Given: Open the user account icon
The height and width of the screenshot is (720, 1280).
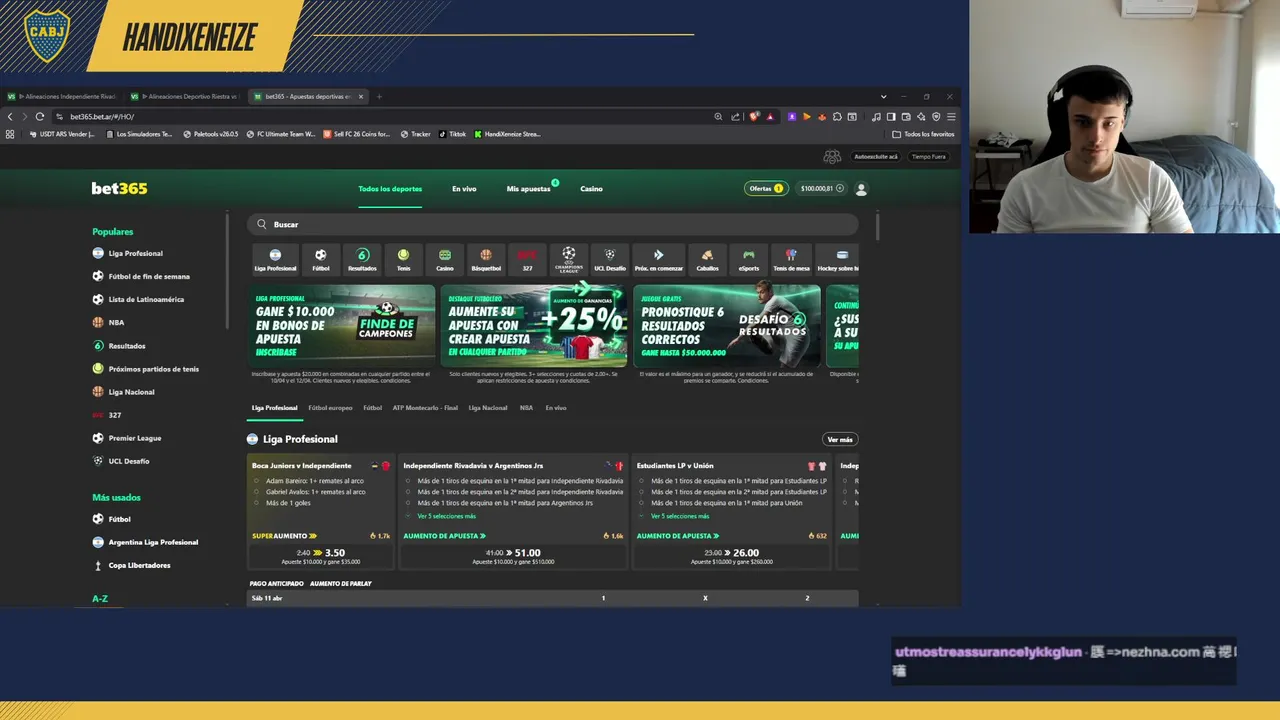Looking at the screenshot, I should coord(861,188).
